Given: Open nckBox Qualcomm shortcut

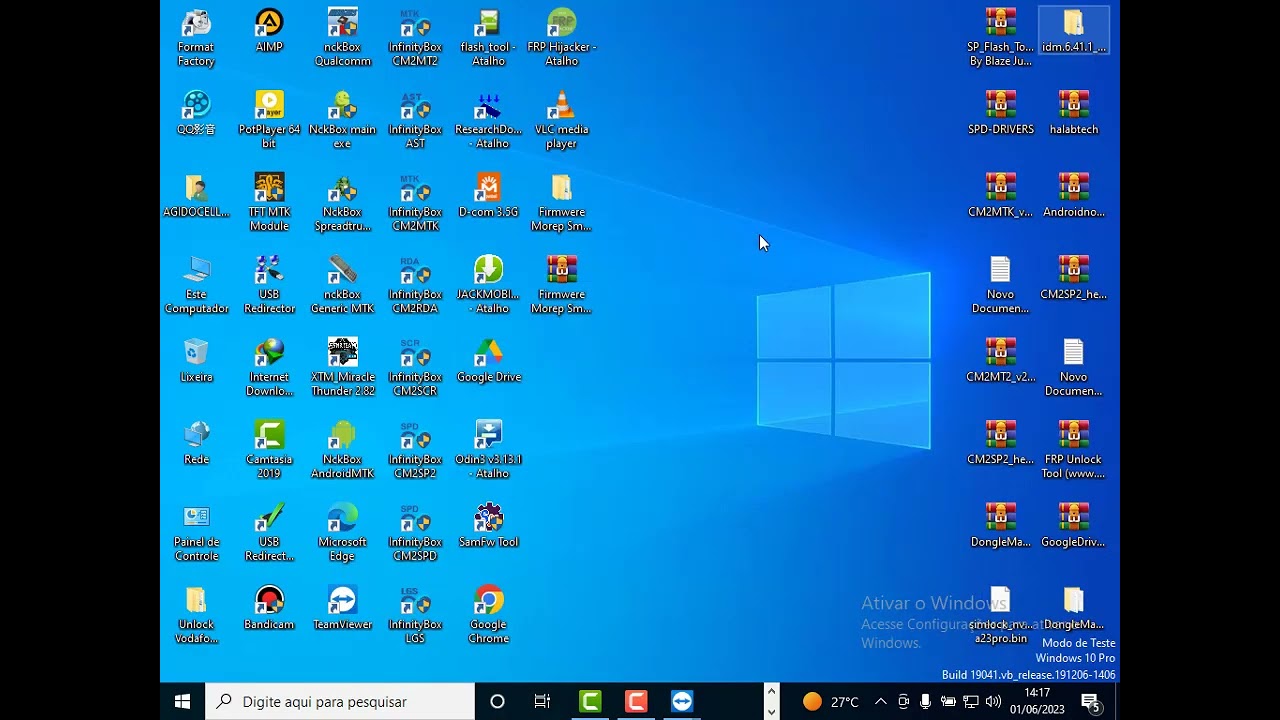Looking at the screenshot, I should click(342, 38).
